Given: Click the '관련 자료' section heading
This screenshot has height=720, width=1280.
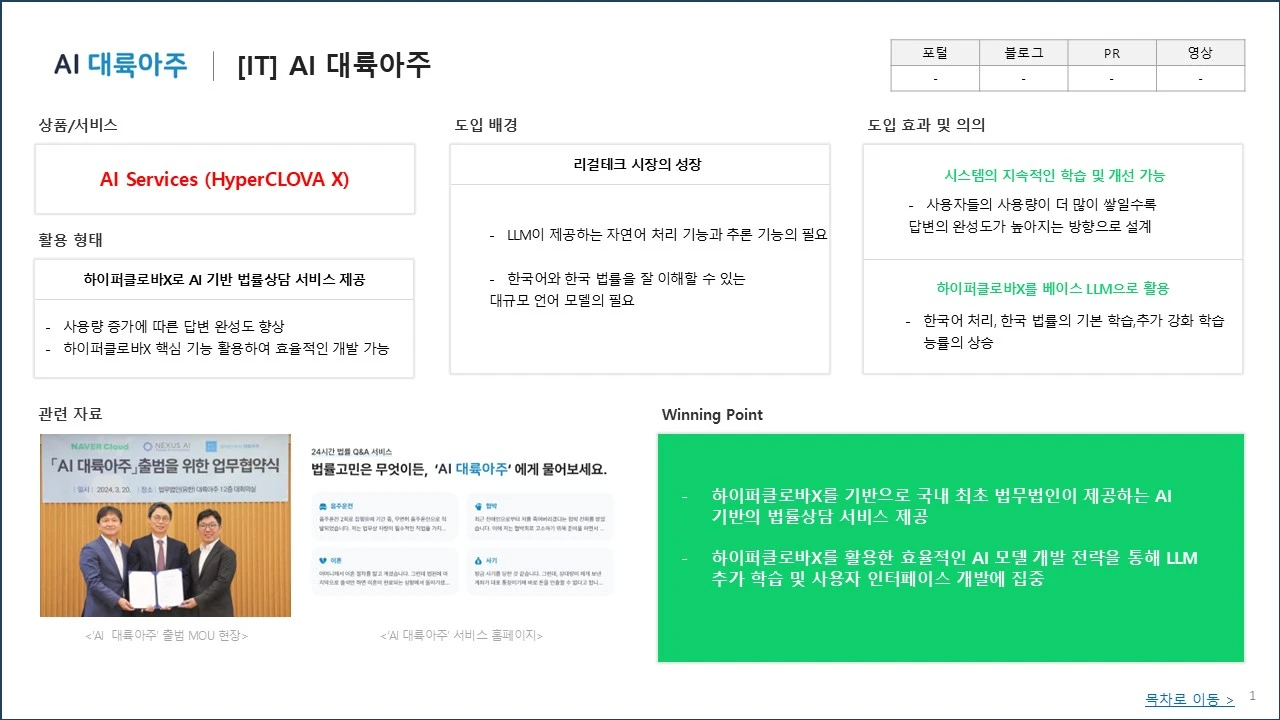Looking at the screenshot, I should coord(71,414).
